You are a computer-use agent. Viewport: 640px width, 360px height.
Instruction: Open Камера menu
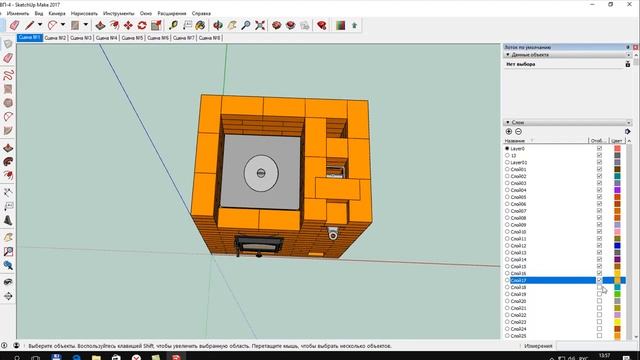57,13
